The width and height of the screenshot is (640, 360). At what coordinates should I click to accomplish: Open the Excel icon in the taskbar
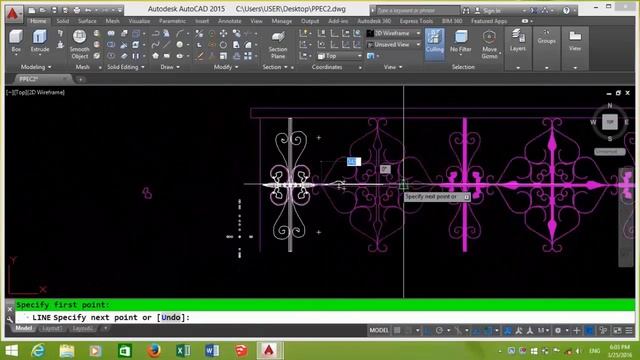coord(183,351)
